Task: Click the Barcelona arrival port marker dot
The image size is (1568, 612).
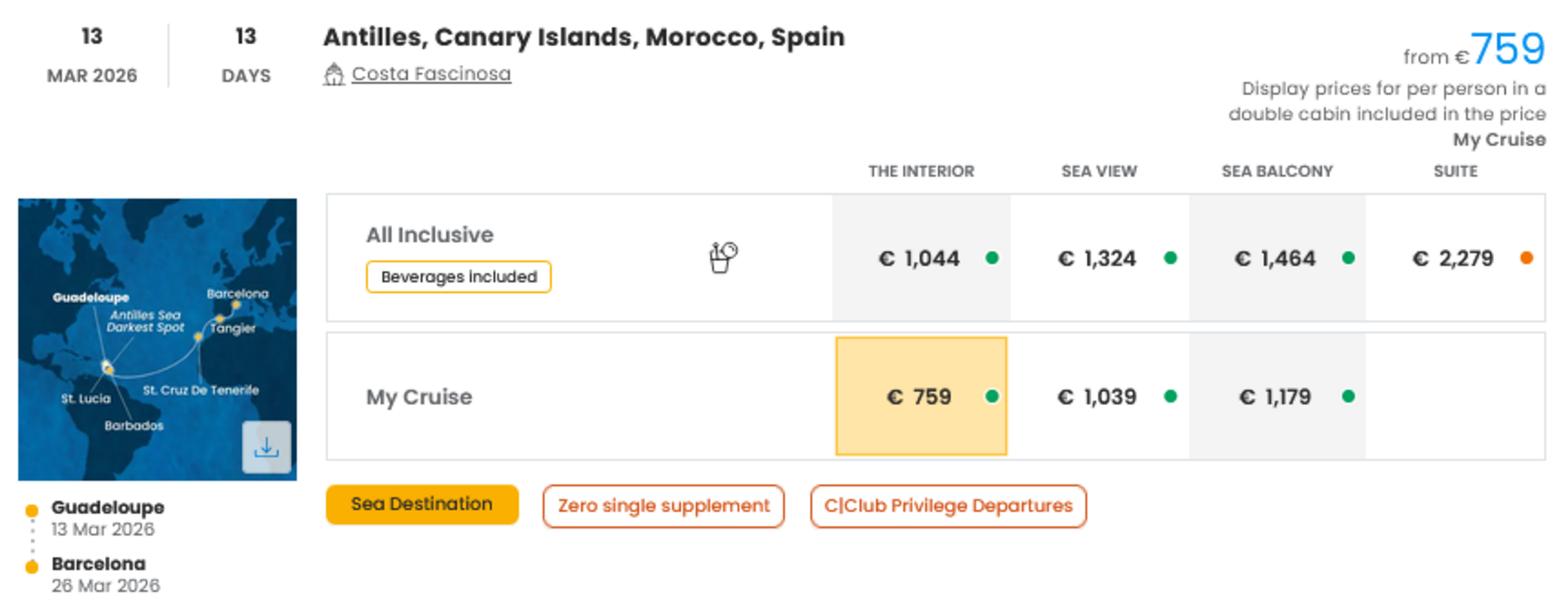Action: (31, 567)
